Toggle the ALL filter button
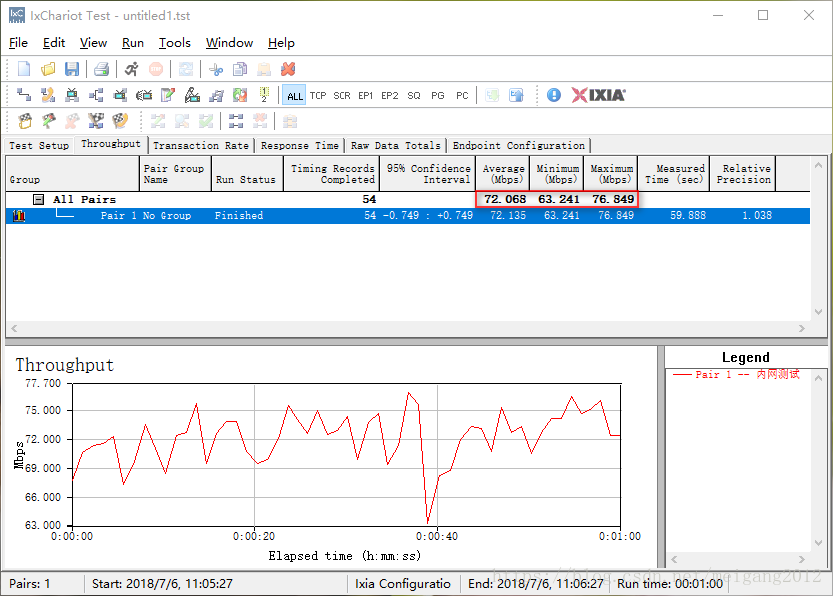Viewport: 833px width, 596px height. 294,96
